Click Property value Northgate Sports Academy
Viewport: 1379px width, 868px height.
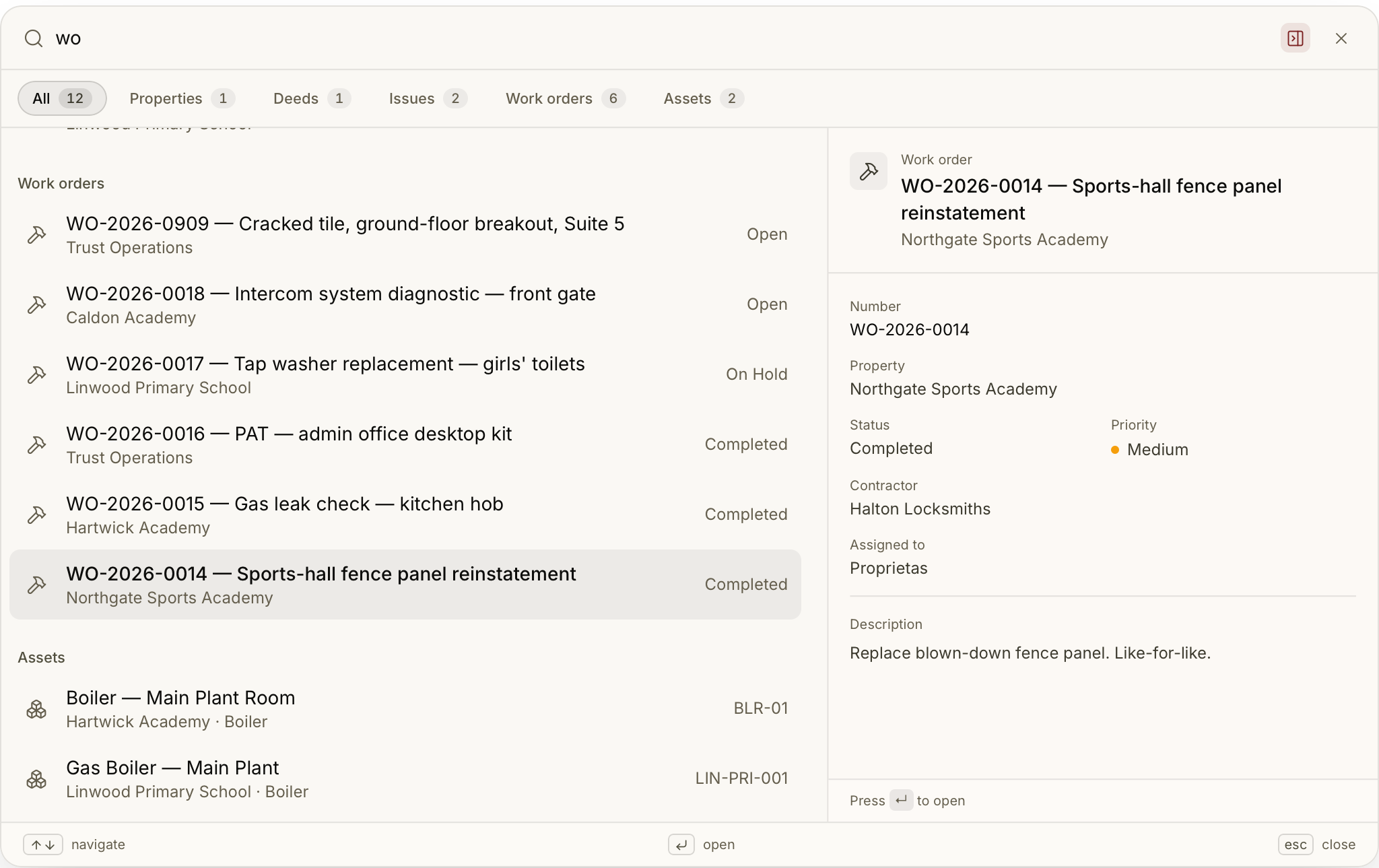(x=953, y=389)
